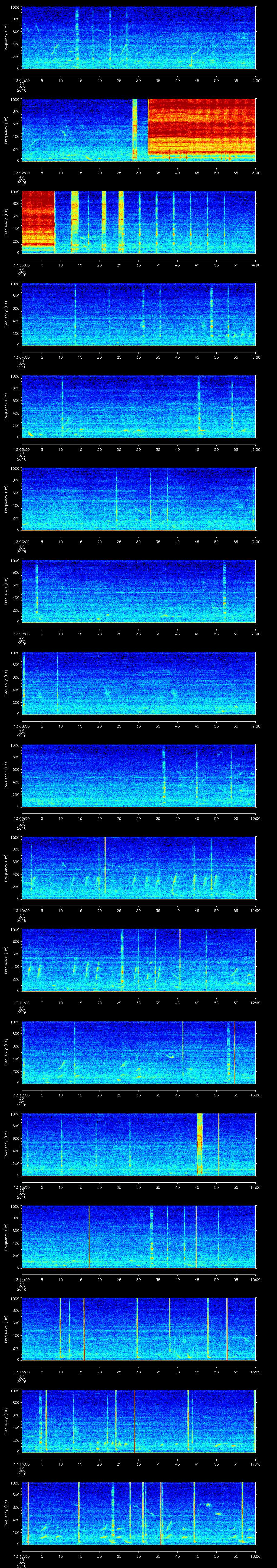
Task: Click the '10:00' end-time label
Action: [x=255, y=818]
